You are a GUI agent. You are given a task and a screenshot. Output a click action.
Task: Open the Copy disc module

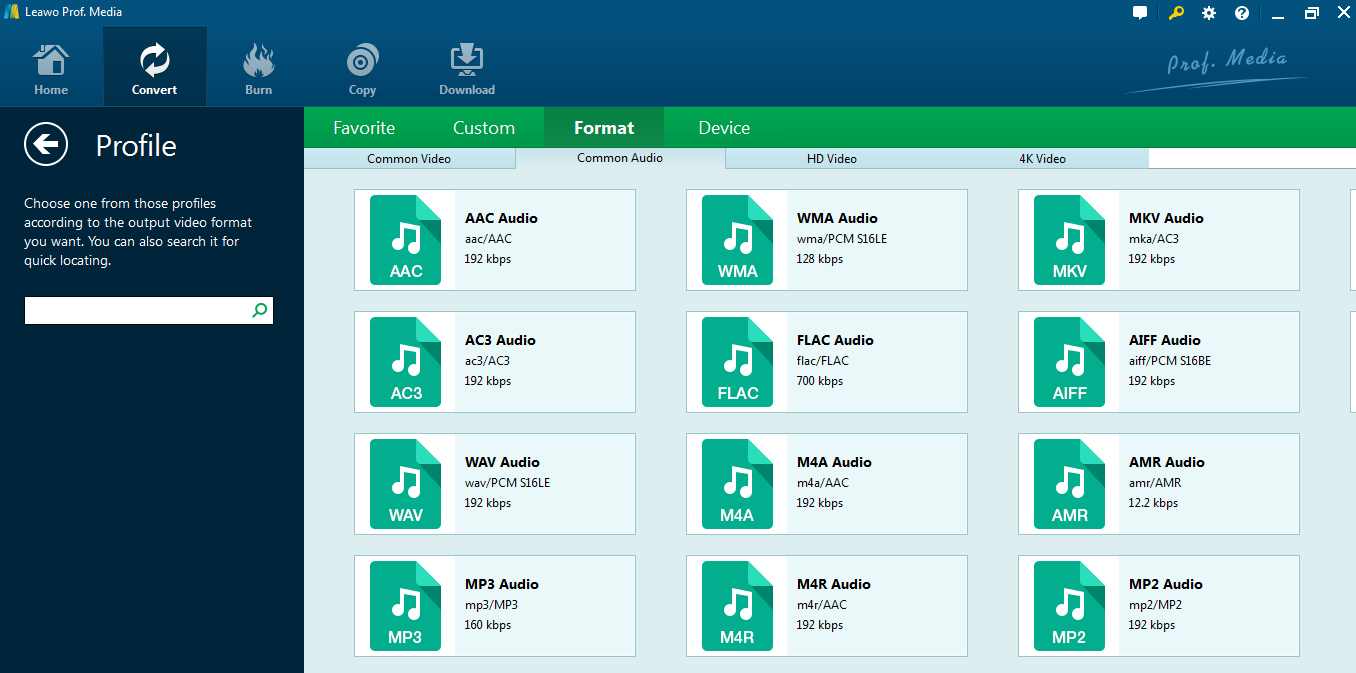(x=362, y=68)
